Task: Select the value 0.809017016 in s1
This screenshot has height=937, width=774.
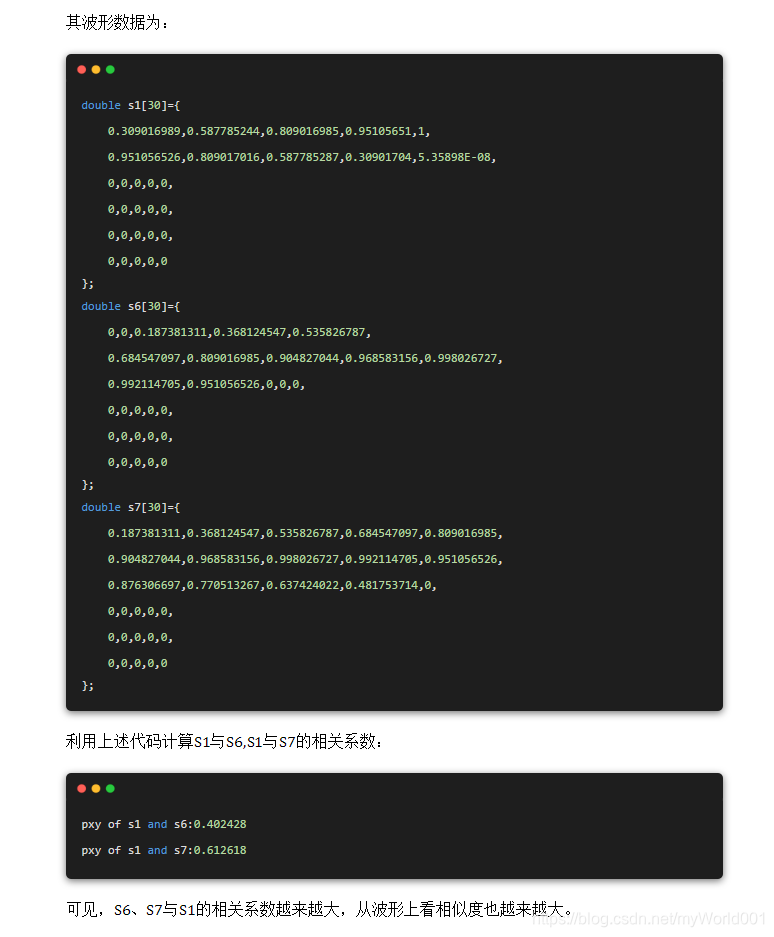Action: pos(223,157)
